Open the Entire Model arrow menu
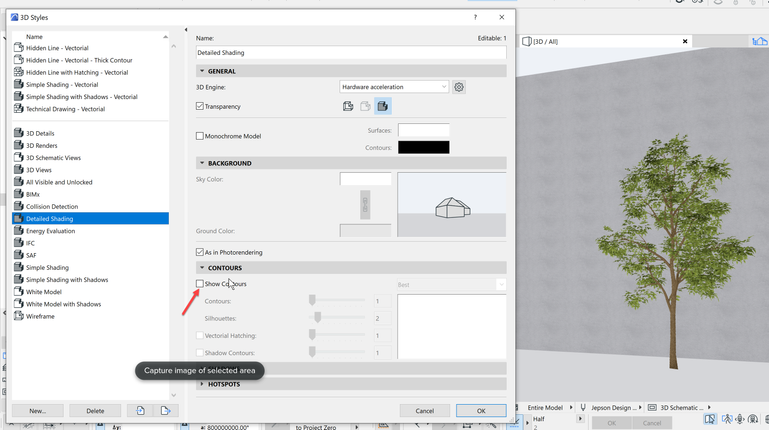 point(571,407)
